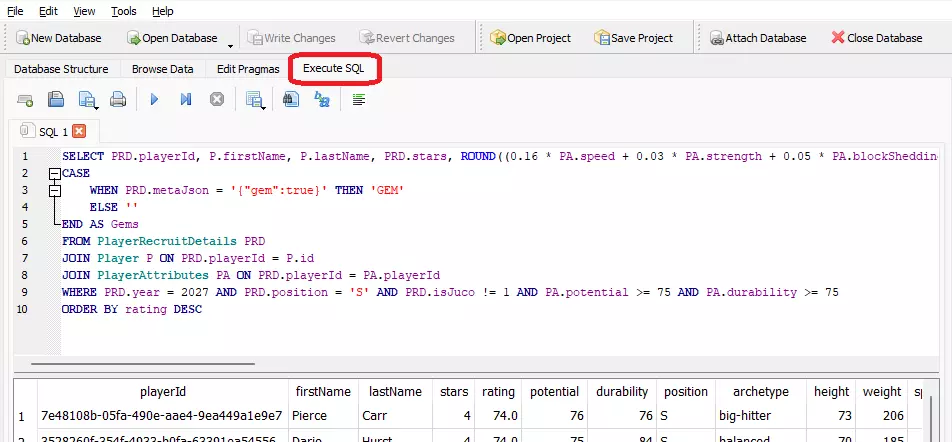This screenshot has height=442, width=952.
Task: Open the View menu
Action: (84, 11)
